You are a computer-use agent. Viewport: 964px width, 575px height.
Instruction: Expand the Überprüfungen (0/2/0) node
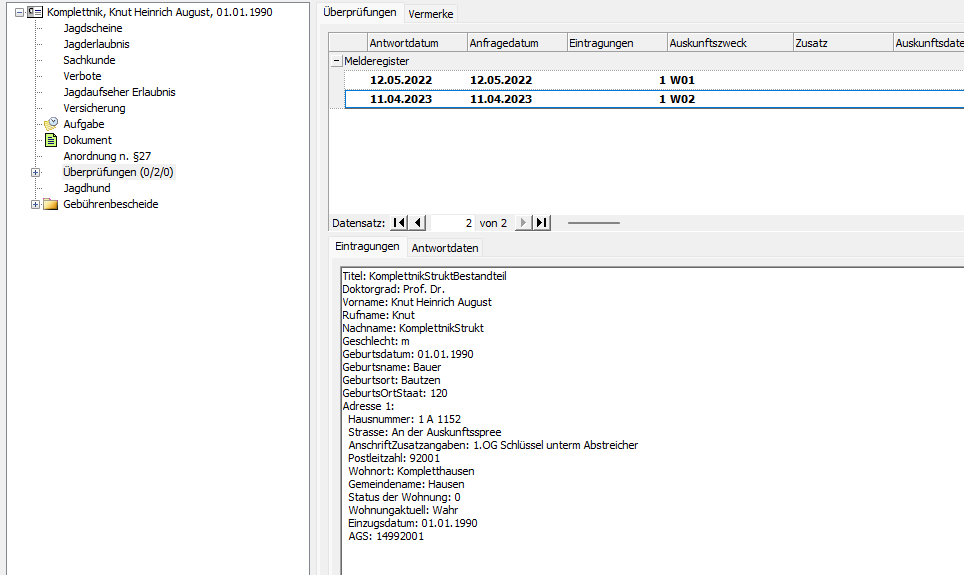pos(36,172)
